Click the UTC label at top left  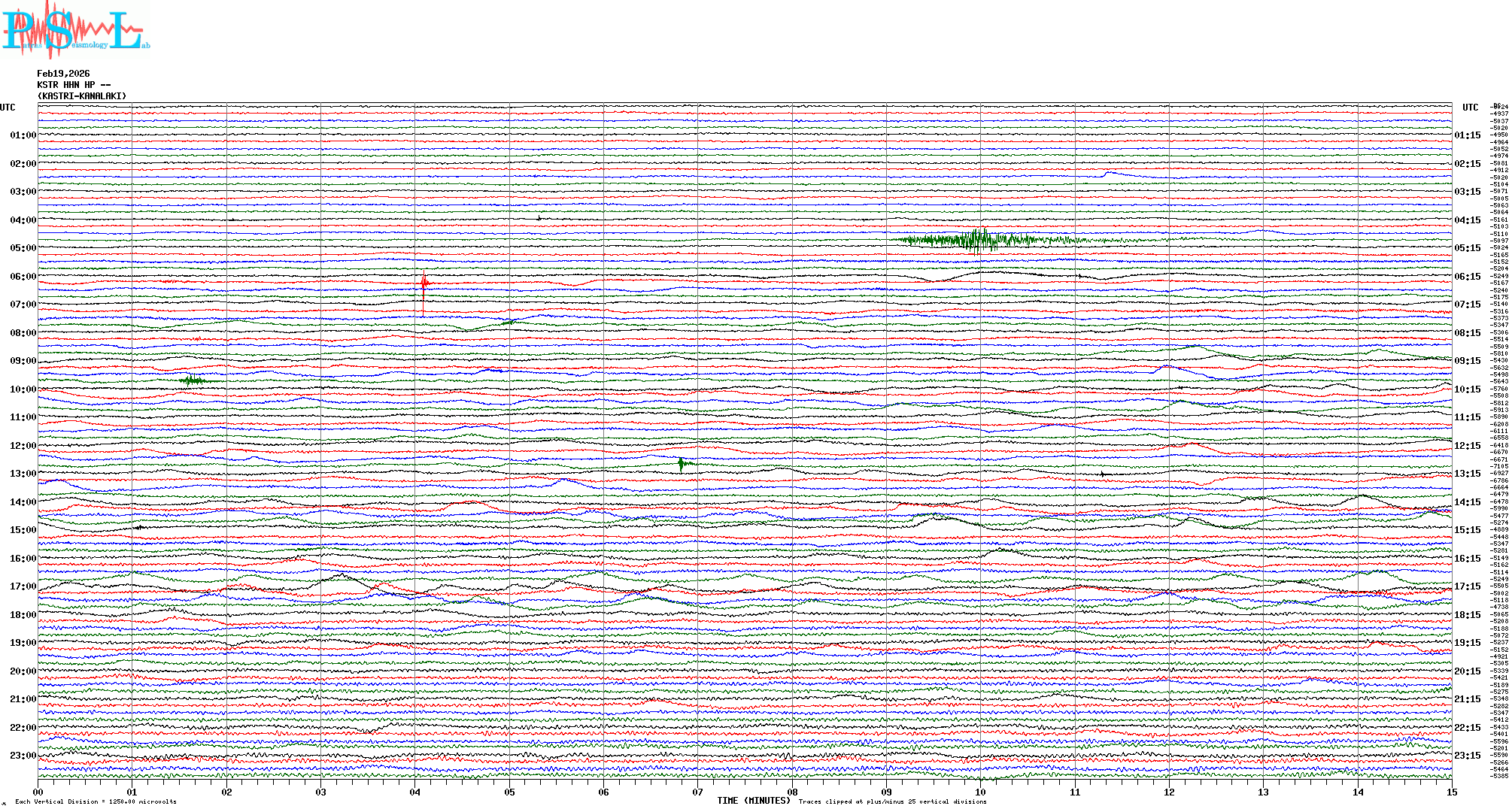(x=8, y=108)
